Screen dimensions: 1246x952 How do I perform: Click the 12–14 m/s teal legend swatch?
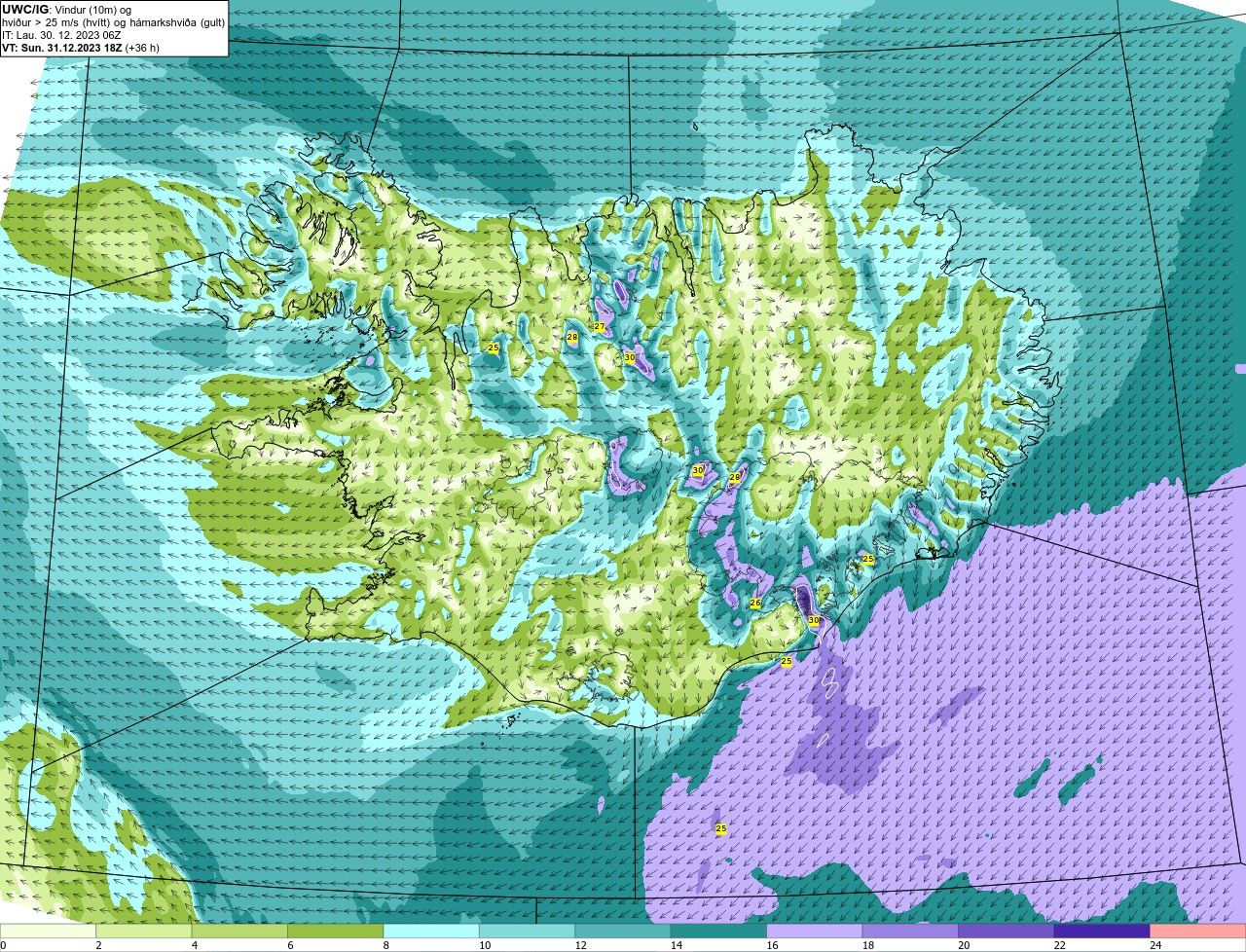tap(623, 931)
